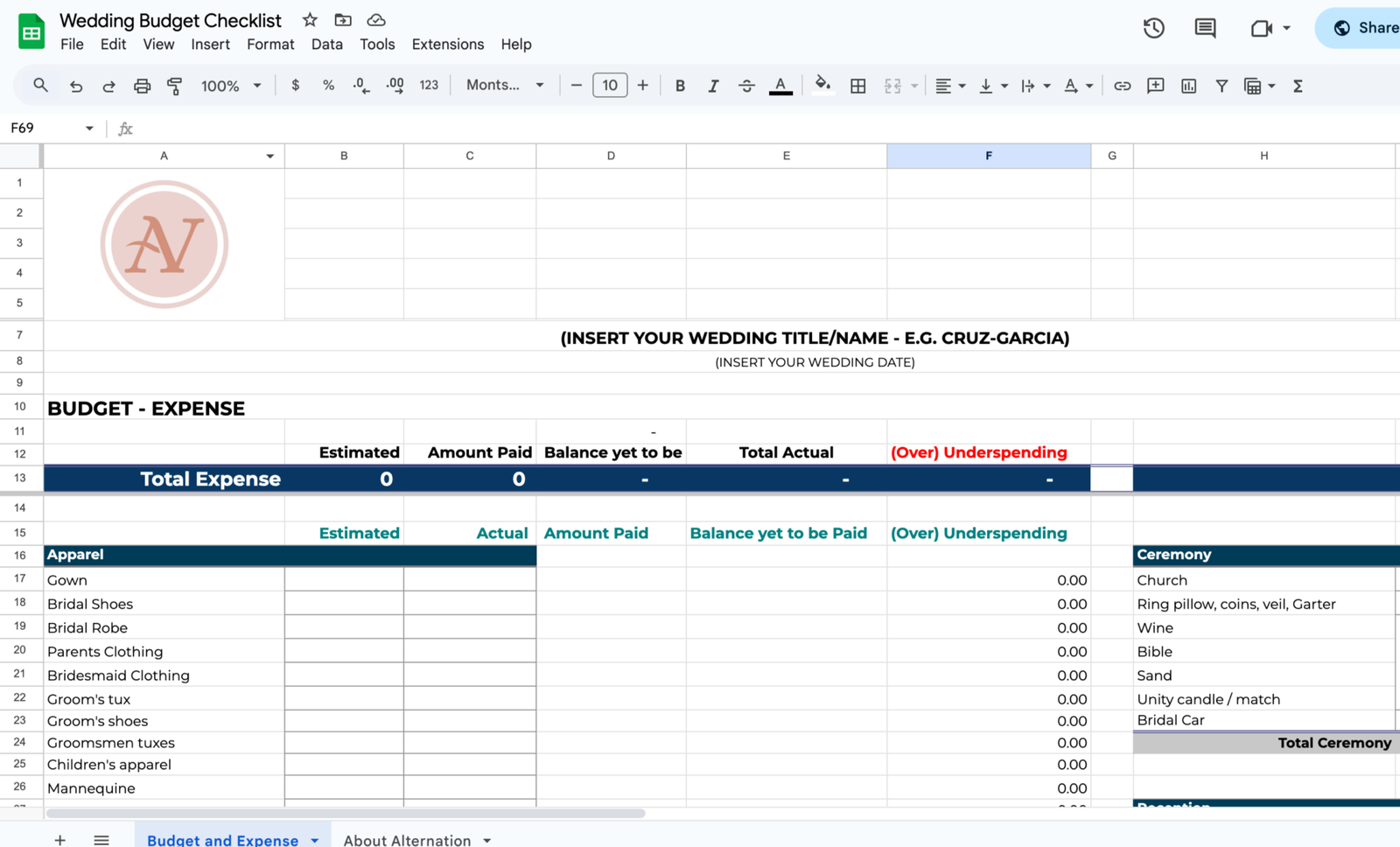Insert a chart
Viewport: 1400px width, 847px height.
pyautogui.click(x=1188, y=86)
